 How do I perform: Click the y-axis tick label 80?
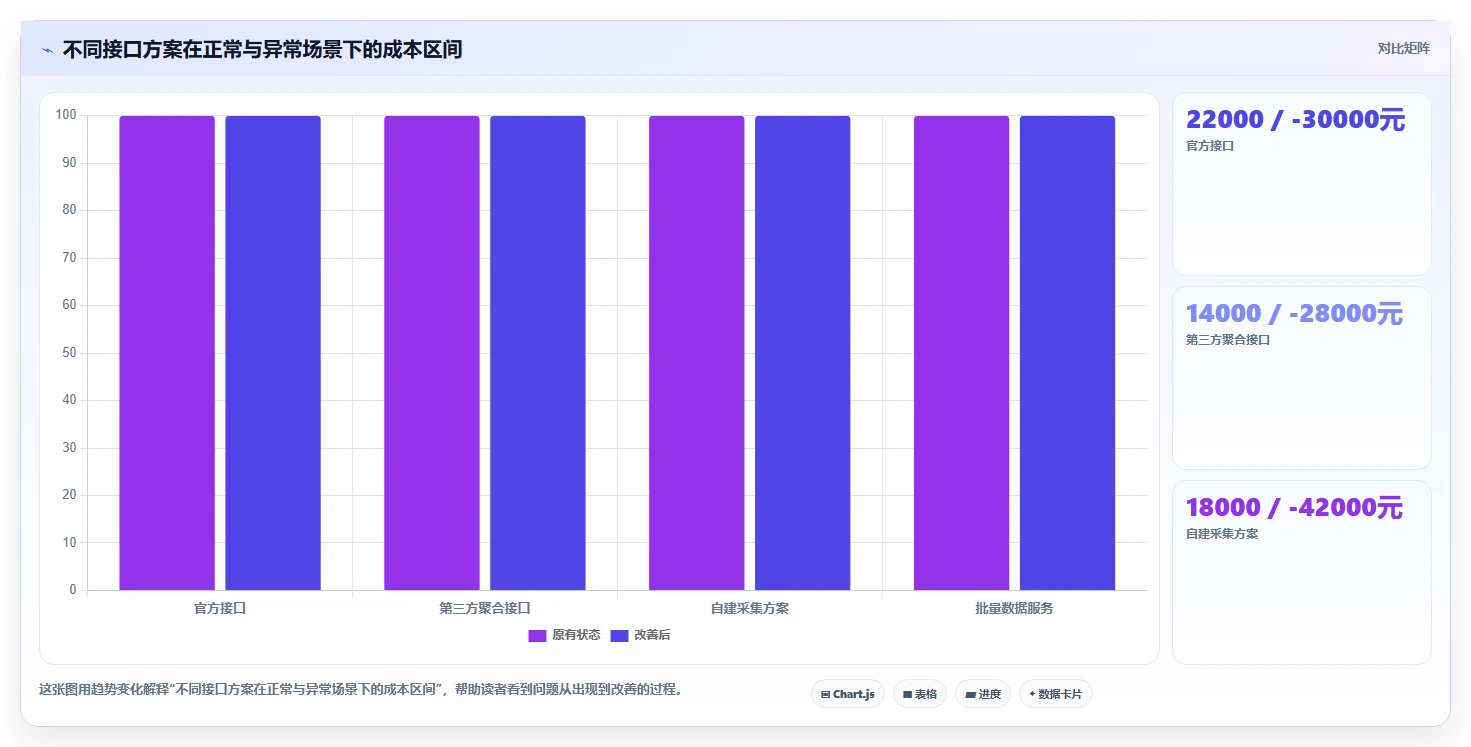tap(69, 210)
